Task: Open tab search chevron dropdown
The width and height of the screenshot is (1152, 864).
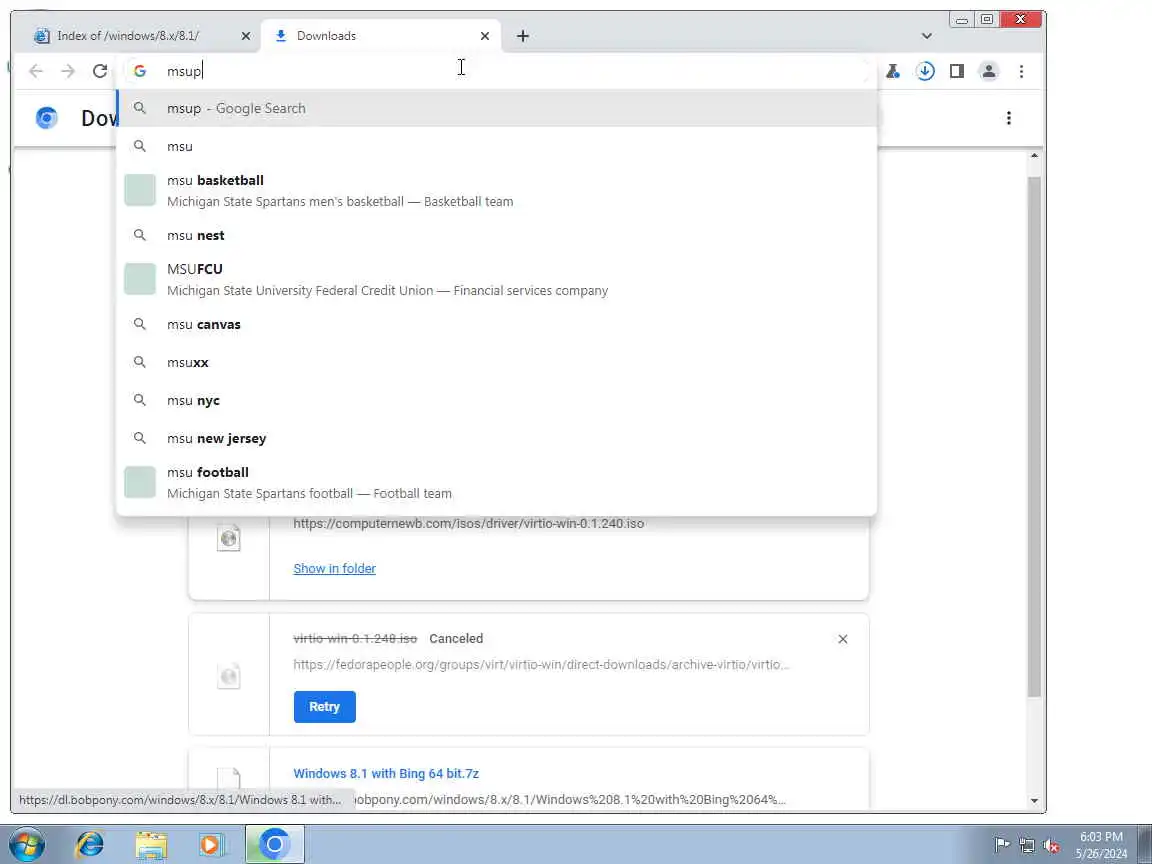Action: tap(926, 36)
